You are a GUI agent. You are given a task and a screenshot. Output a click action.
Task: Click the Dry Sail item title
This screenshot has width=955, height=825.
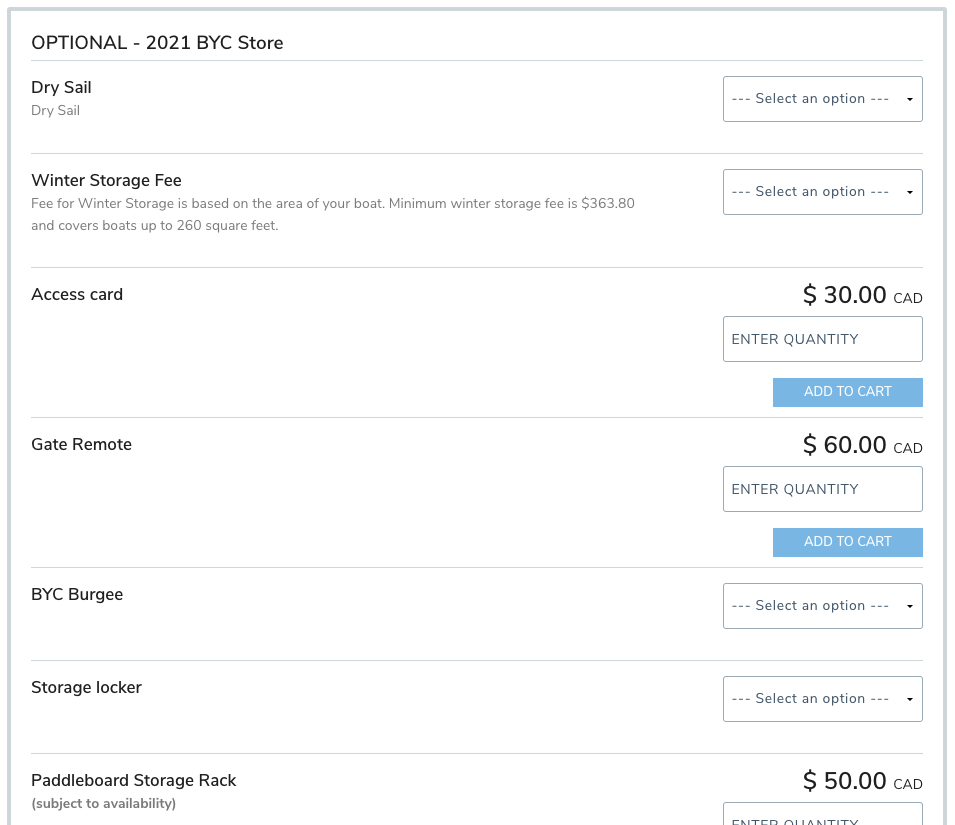point(61,88)
